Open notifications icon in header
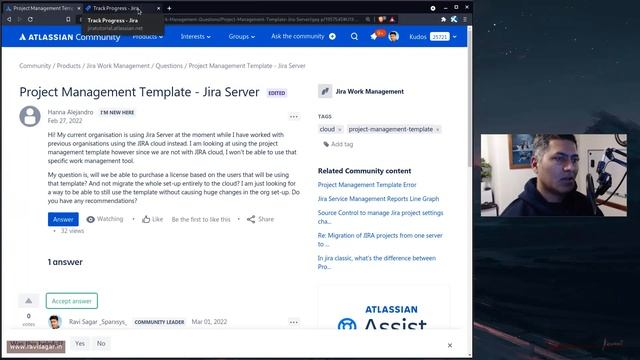 pyautogui.click(x=374, y=36)
